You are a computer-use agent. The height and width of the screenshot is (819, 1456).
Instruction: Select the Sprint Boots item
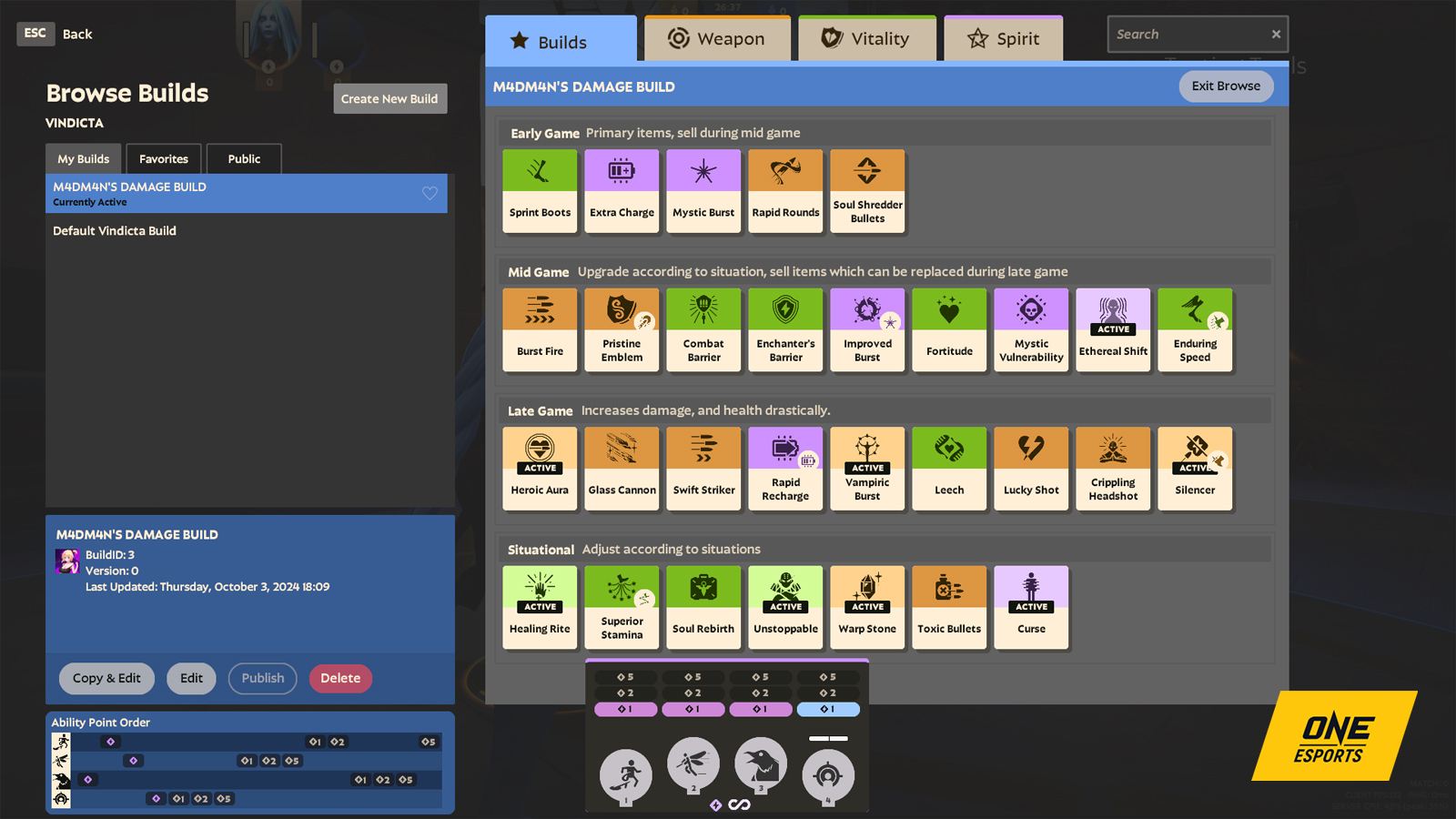pos(540,191)
